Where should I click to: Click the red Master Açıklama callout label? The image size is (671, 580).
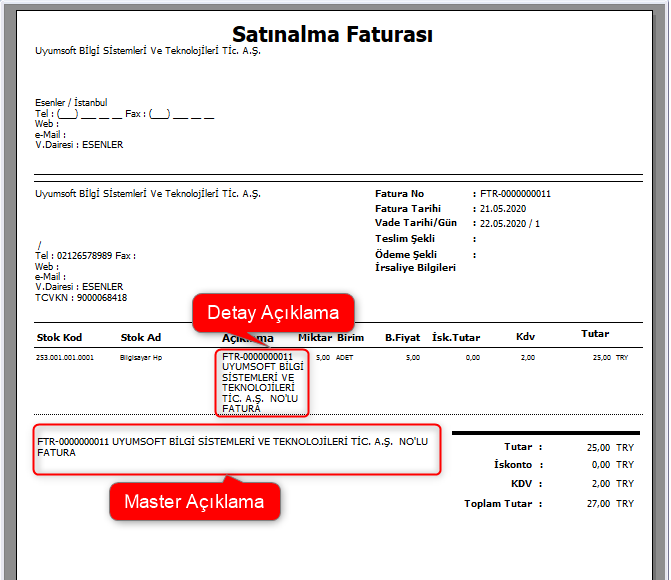click(194, 501)
